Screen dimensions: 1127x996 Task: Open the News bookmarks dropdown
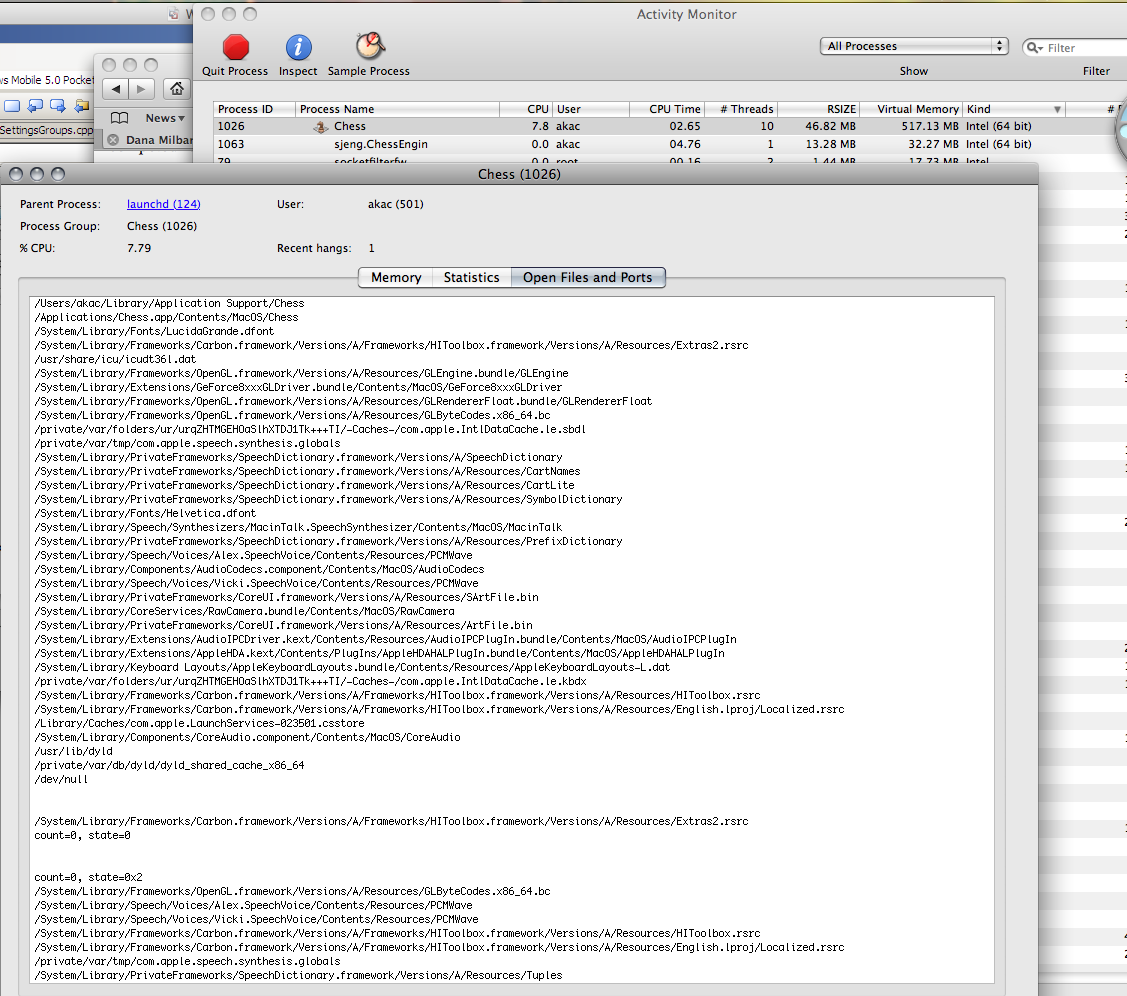click(x=165, y=118)
